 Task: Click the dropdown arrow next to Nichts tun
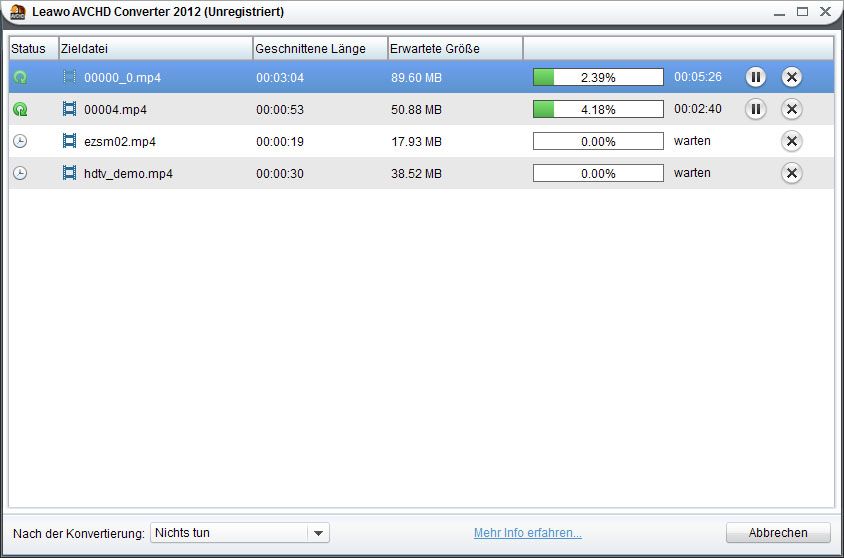tap(318, 533)
